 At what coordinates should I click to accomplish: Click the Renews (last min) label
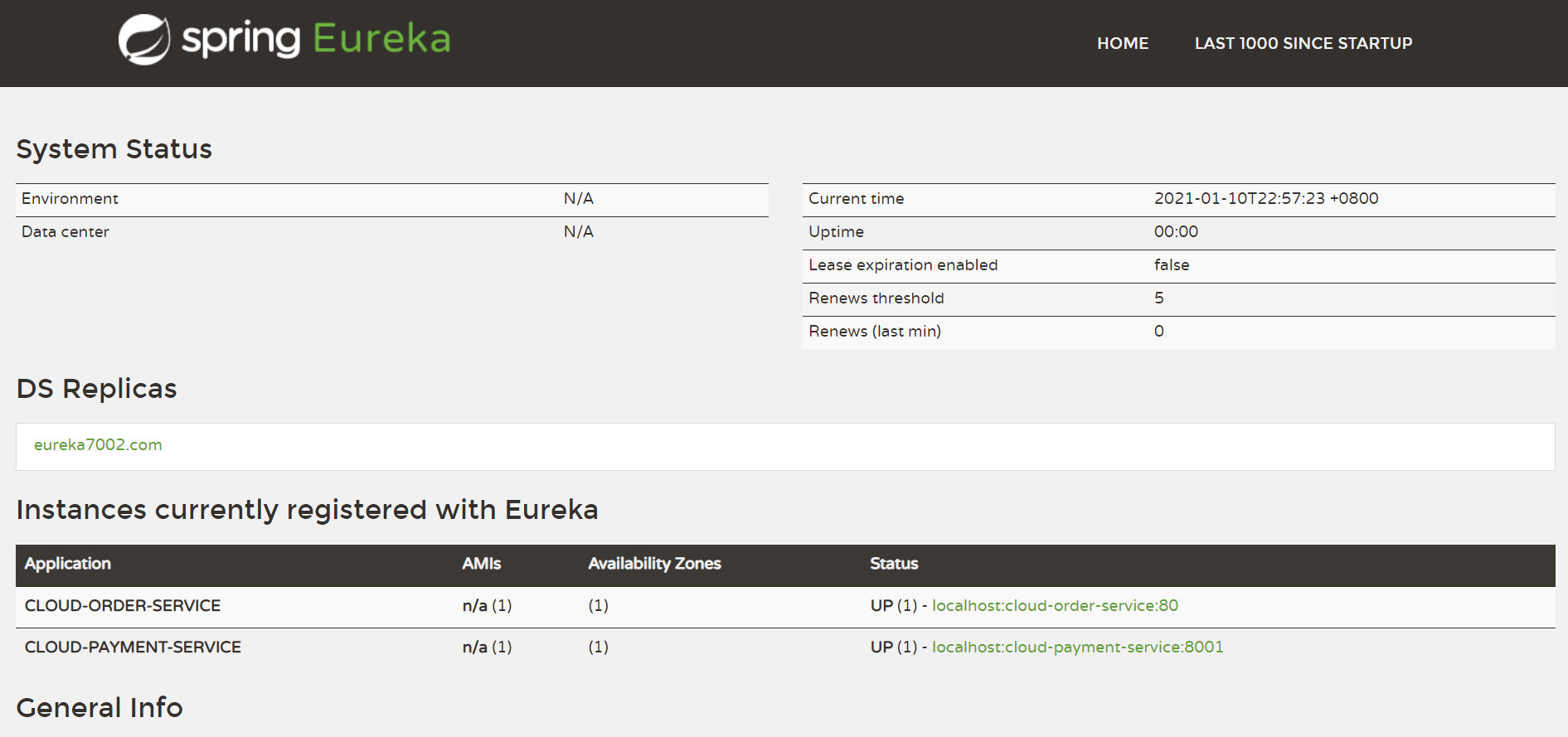pyautogui.click(x=875, y=332)
